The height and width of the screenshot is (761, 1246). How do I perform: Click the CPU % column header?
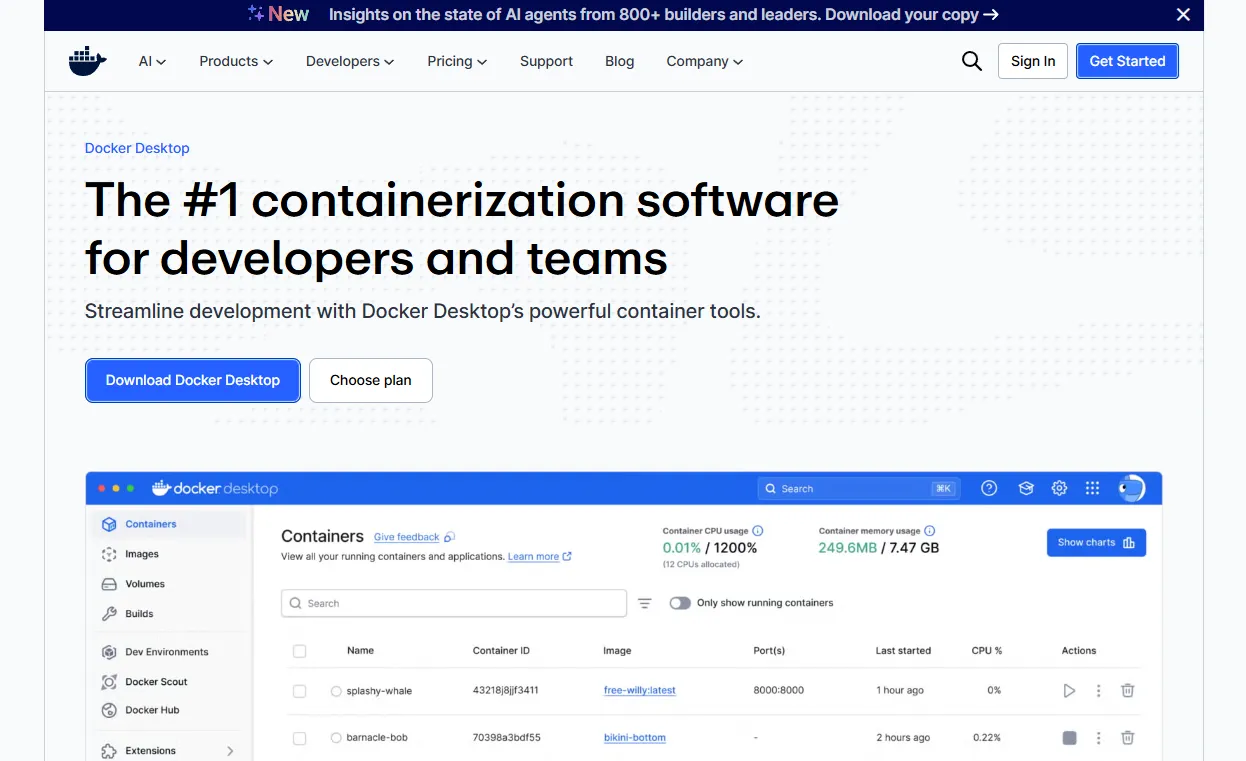click(x=987, y=651)
